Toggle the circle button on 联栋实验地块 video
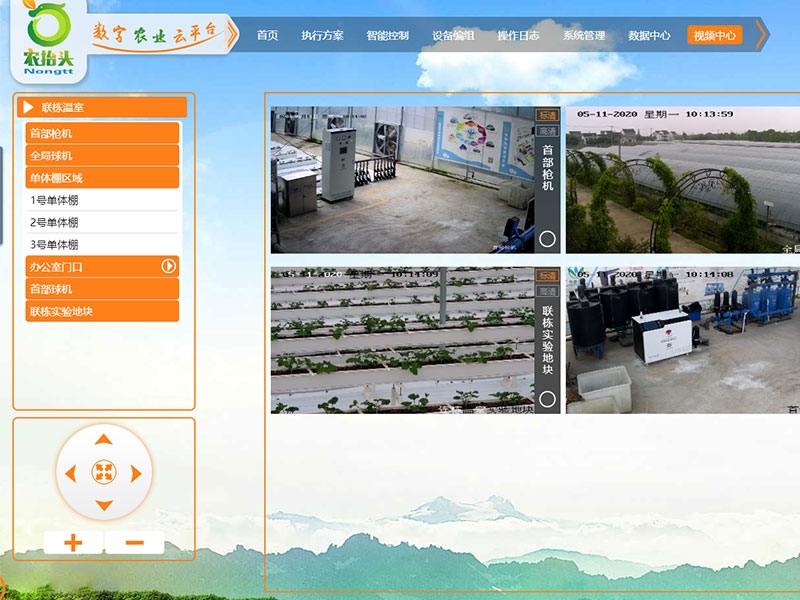 click(547, 399)
